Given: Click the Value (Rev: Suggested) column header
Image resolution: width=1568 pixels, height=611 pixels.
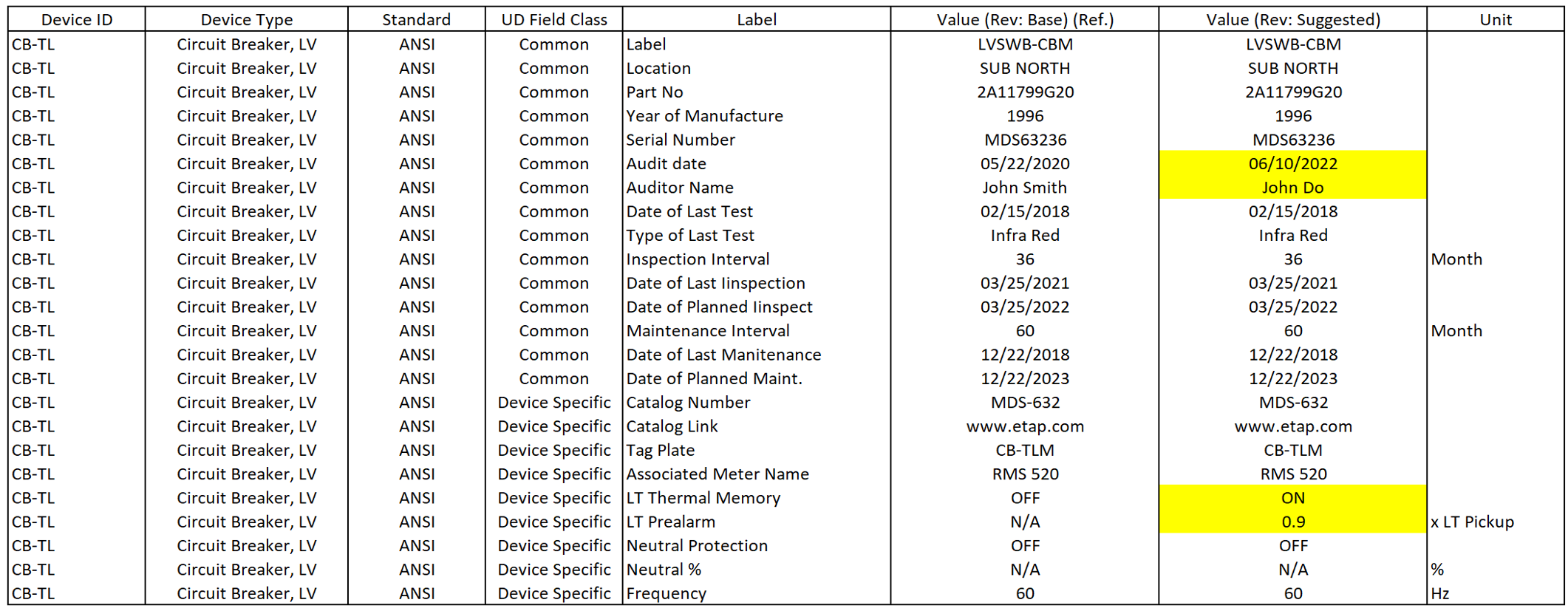Looking at the screenshot, I should pos(1292,20).
